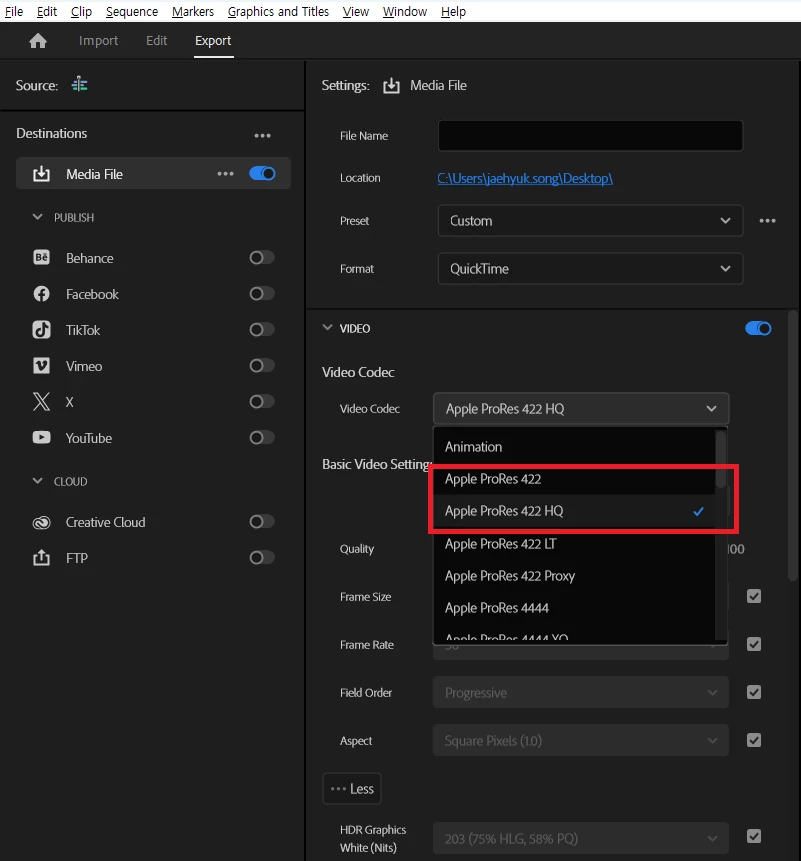
Task: Open the Graphics and Titles menu
Action: [278, 12]
